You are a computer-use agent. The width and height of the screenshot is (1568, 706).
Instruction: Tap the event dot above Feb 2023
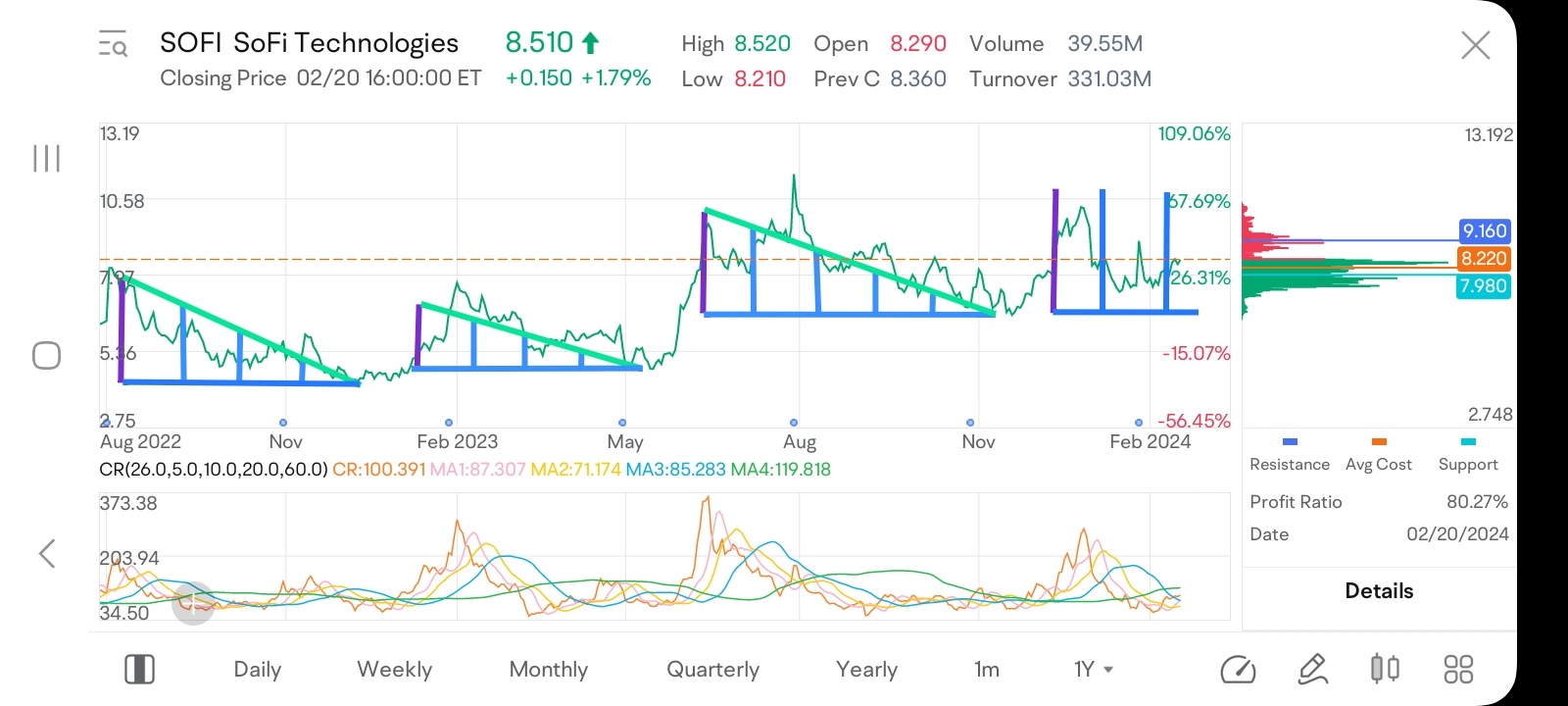(449, 423)
